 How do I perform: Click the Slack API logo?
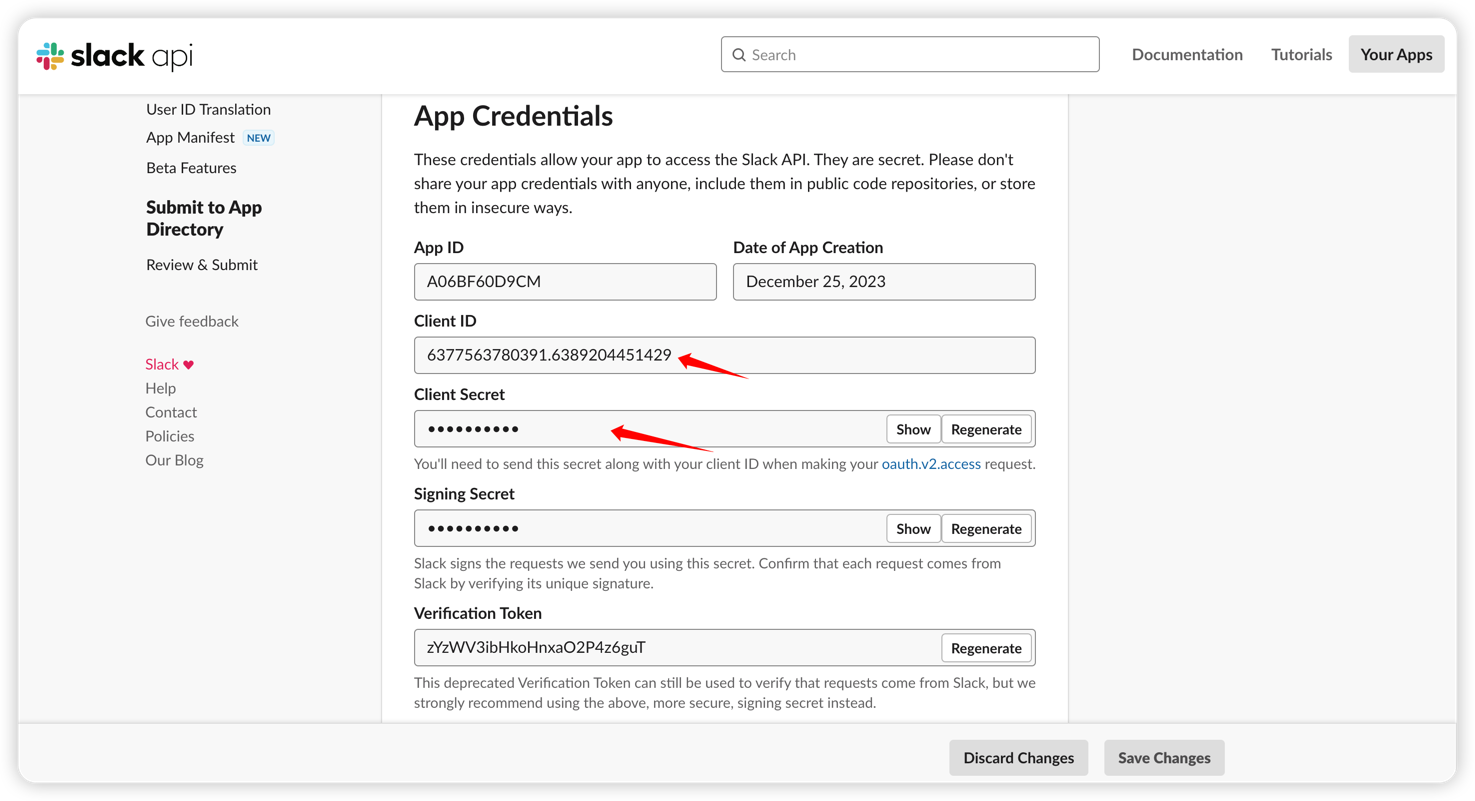[114, 56]
